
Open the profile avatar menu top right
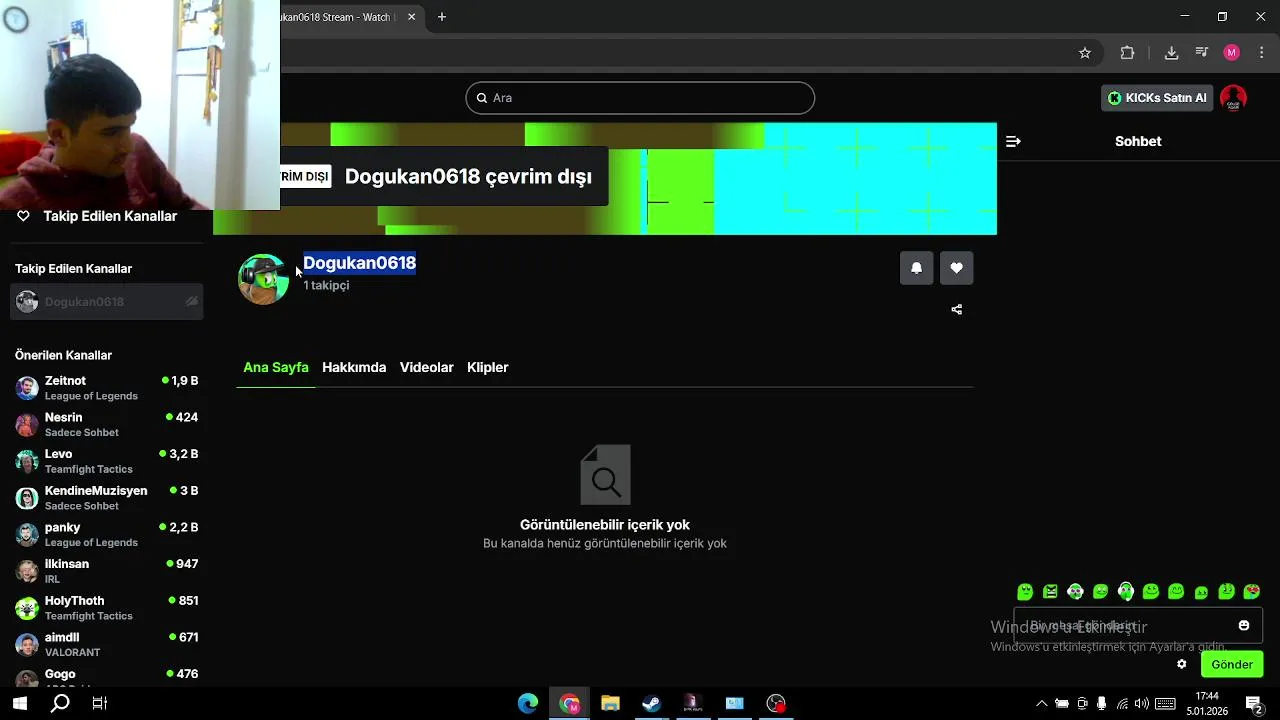point(1234,98)
